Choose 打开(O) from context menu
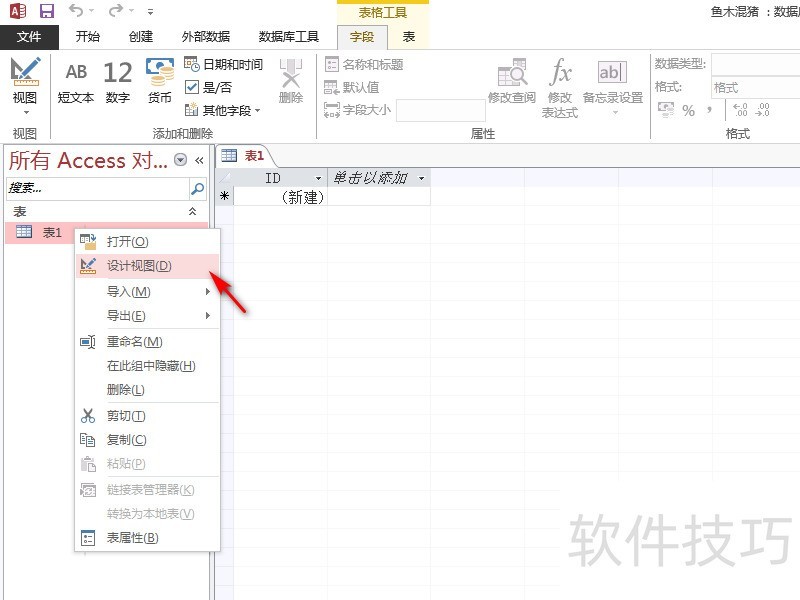This screenshot has width=800, height=600. 147,242
